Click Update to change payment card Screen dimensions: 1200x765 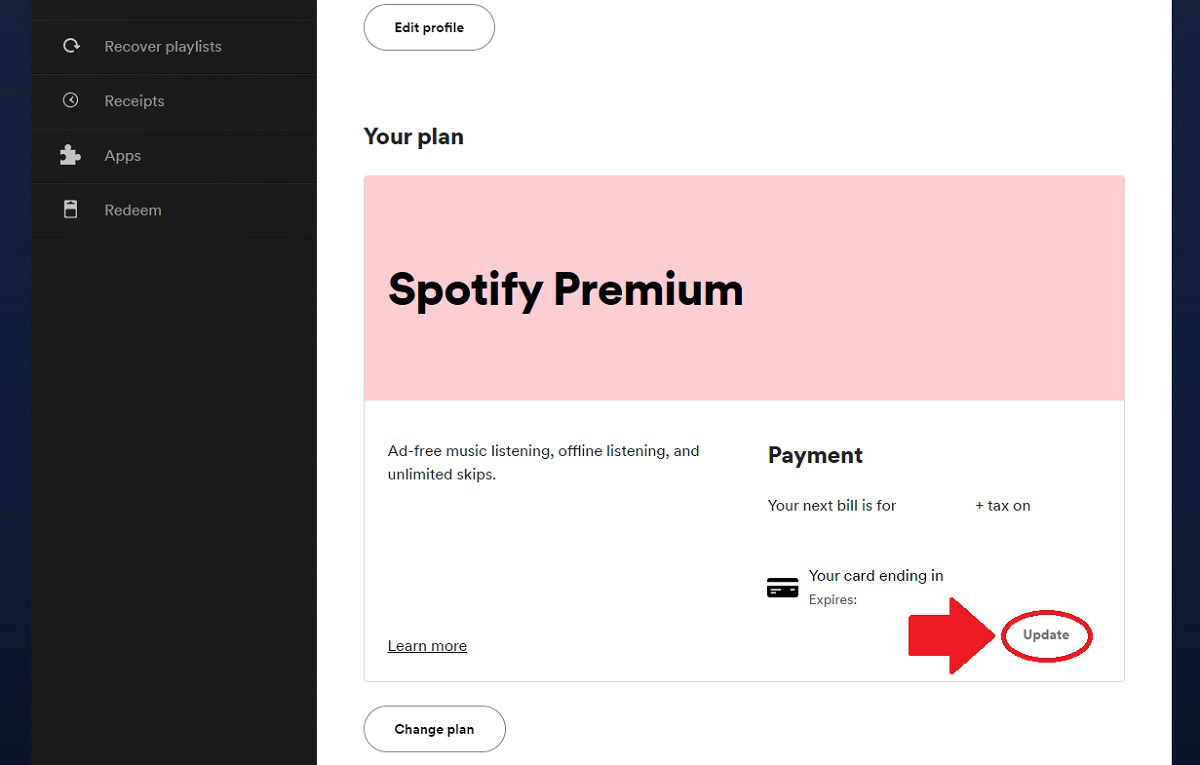(x=1046, y=635)
